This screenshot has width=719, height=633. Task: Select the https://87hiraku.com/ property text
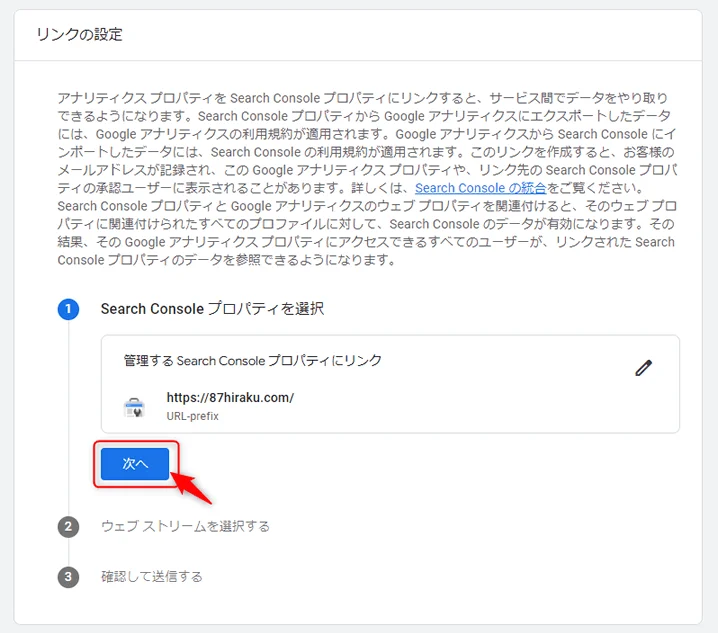tap(230, 397)
